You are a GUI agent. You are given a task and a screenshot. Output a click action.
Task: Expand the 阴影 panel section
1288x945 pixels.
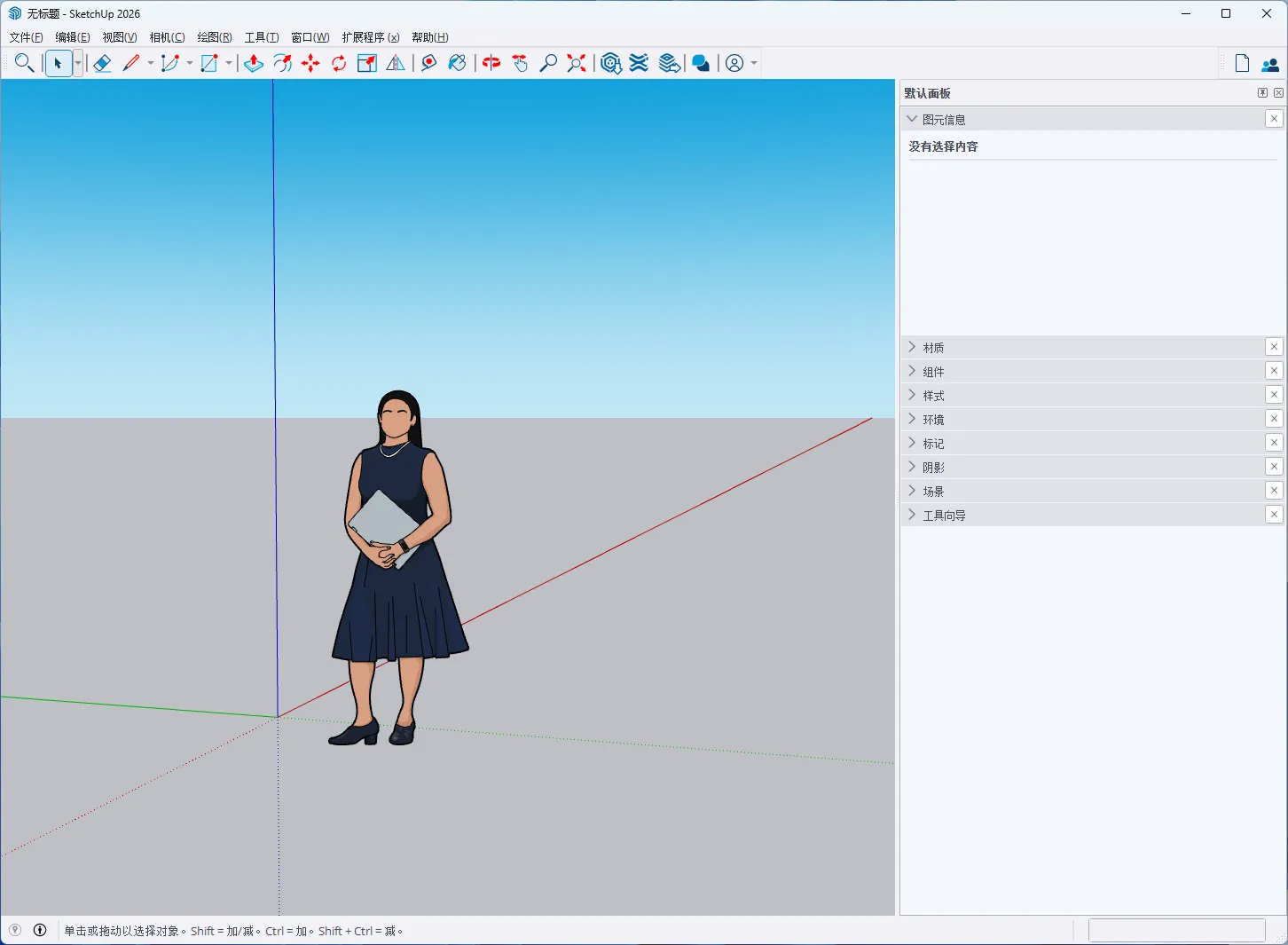pos(912,466)
